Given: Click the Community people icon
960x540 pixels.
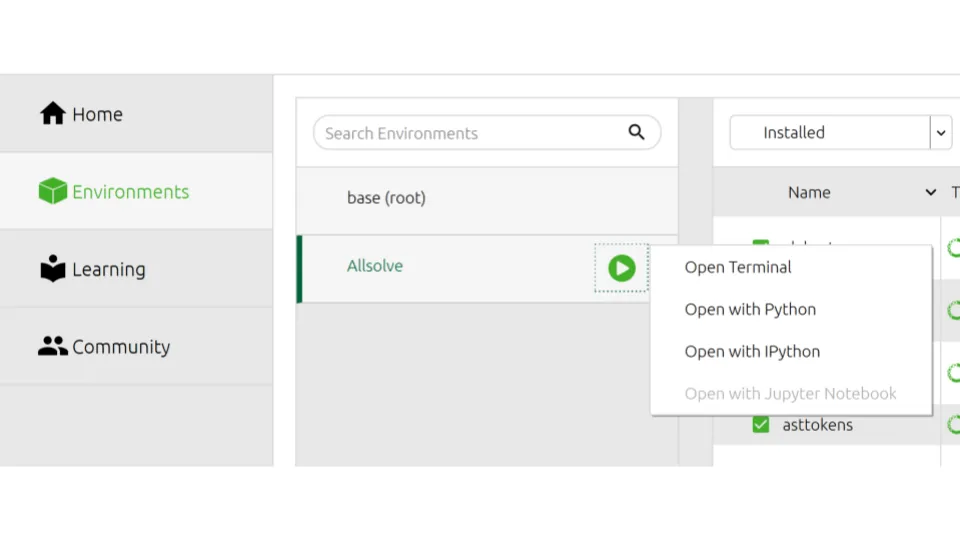Looking at the screenshot, I should pos(52,346).
